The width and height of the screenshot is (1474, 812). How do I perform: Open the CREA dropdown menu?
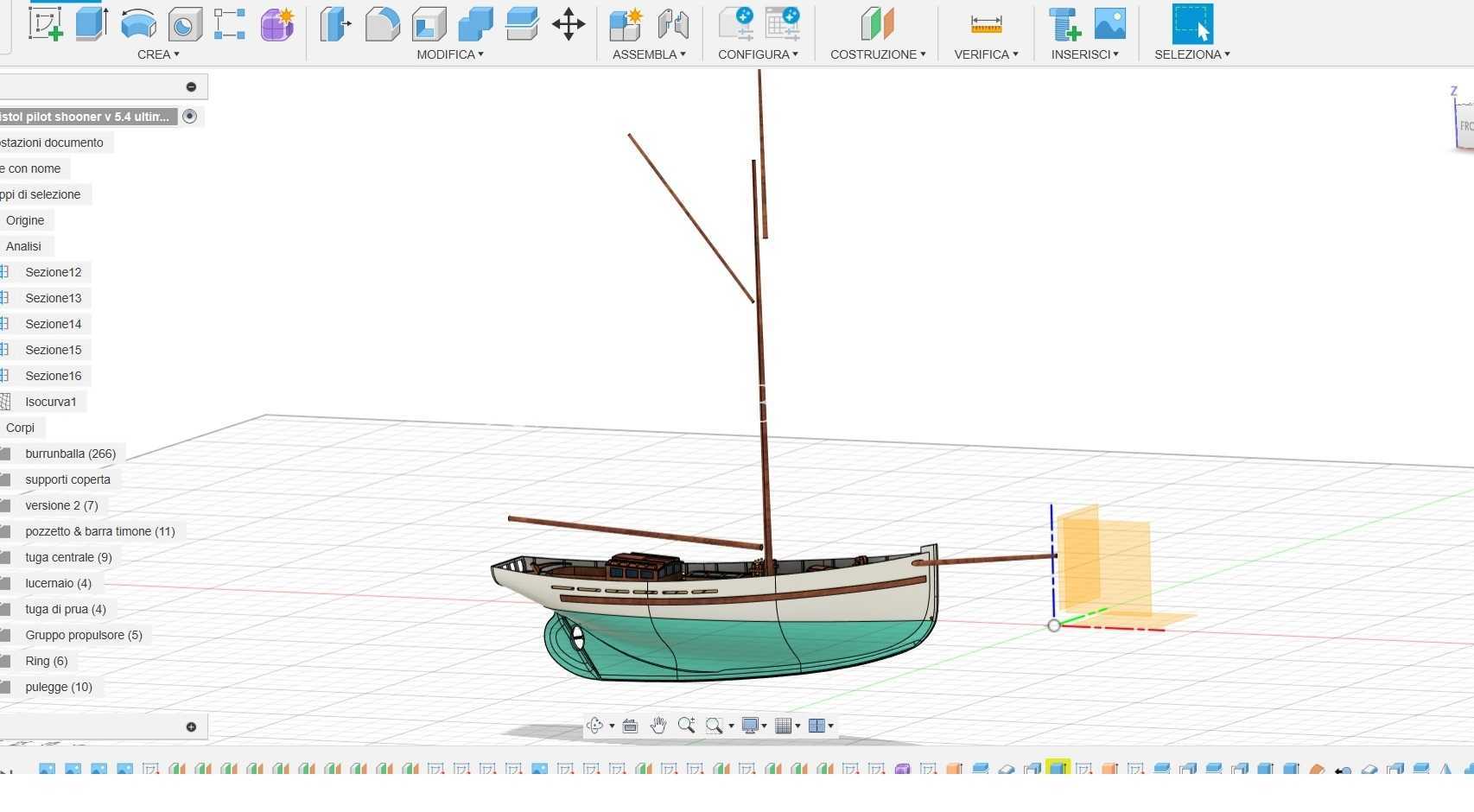(x=158, y=54)
